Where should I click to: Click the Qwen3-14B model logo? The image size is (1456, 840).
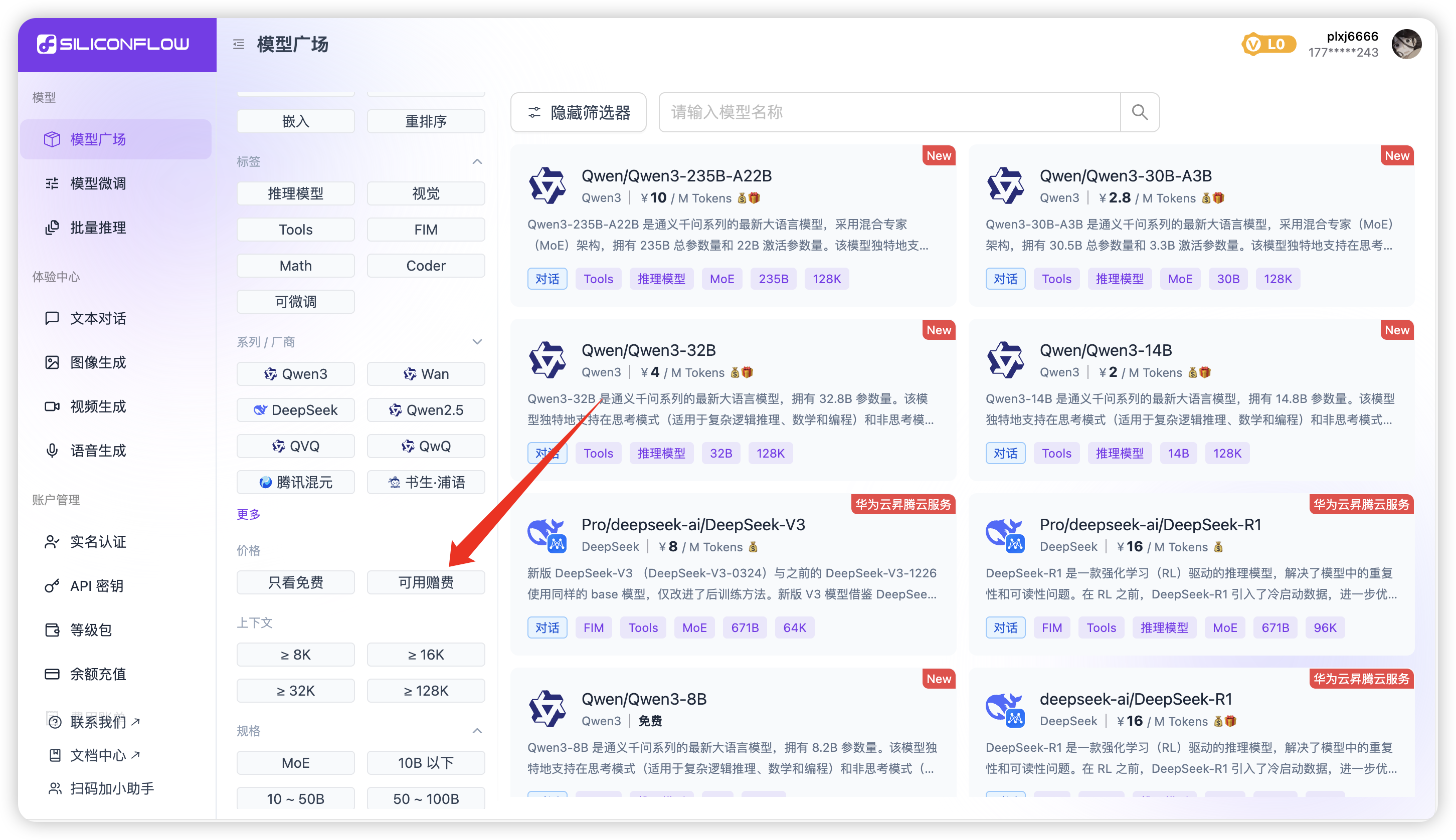click(1005, 360)
